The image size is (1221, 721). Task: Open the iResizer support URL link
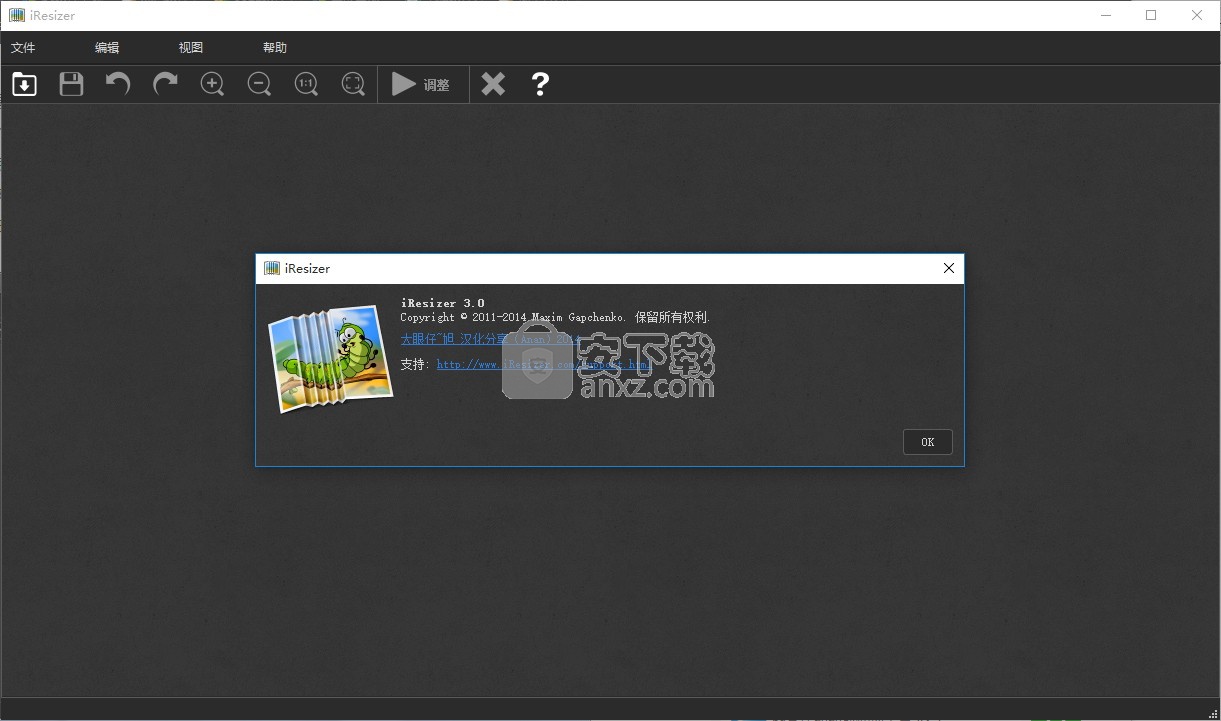coord(544,364)
